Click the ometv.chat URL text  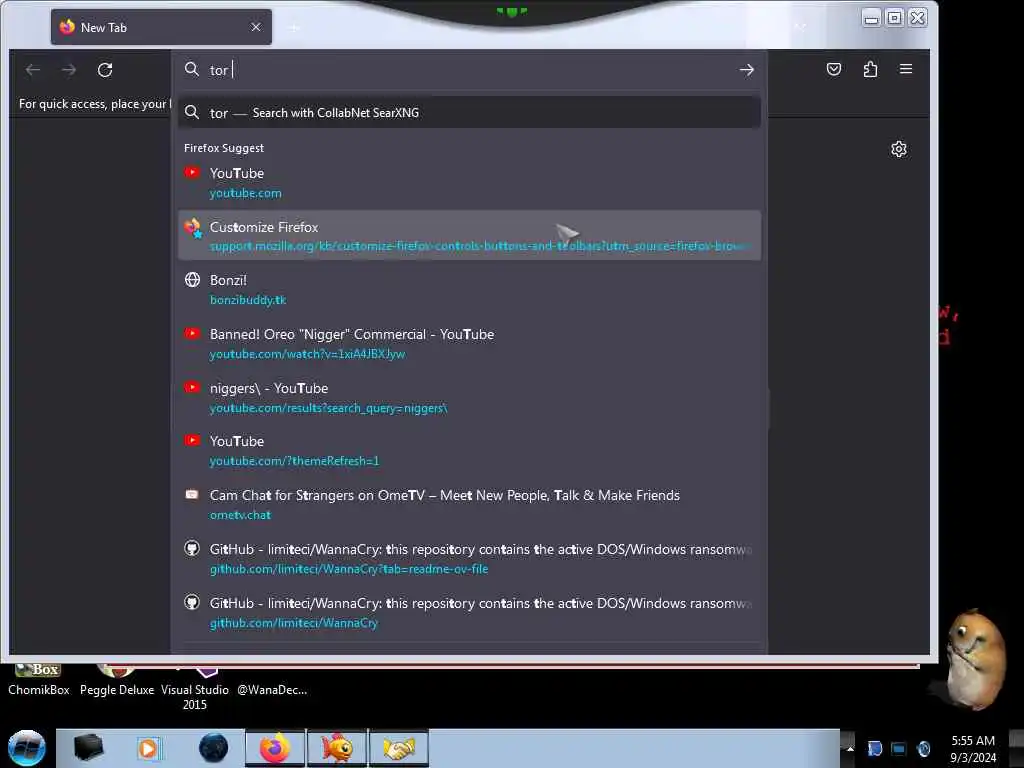click(240, 515)
